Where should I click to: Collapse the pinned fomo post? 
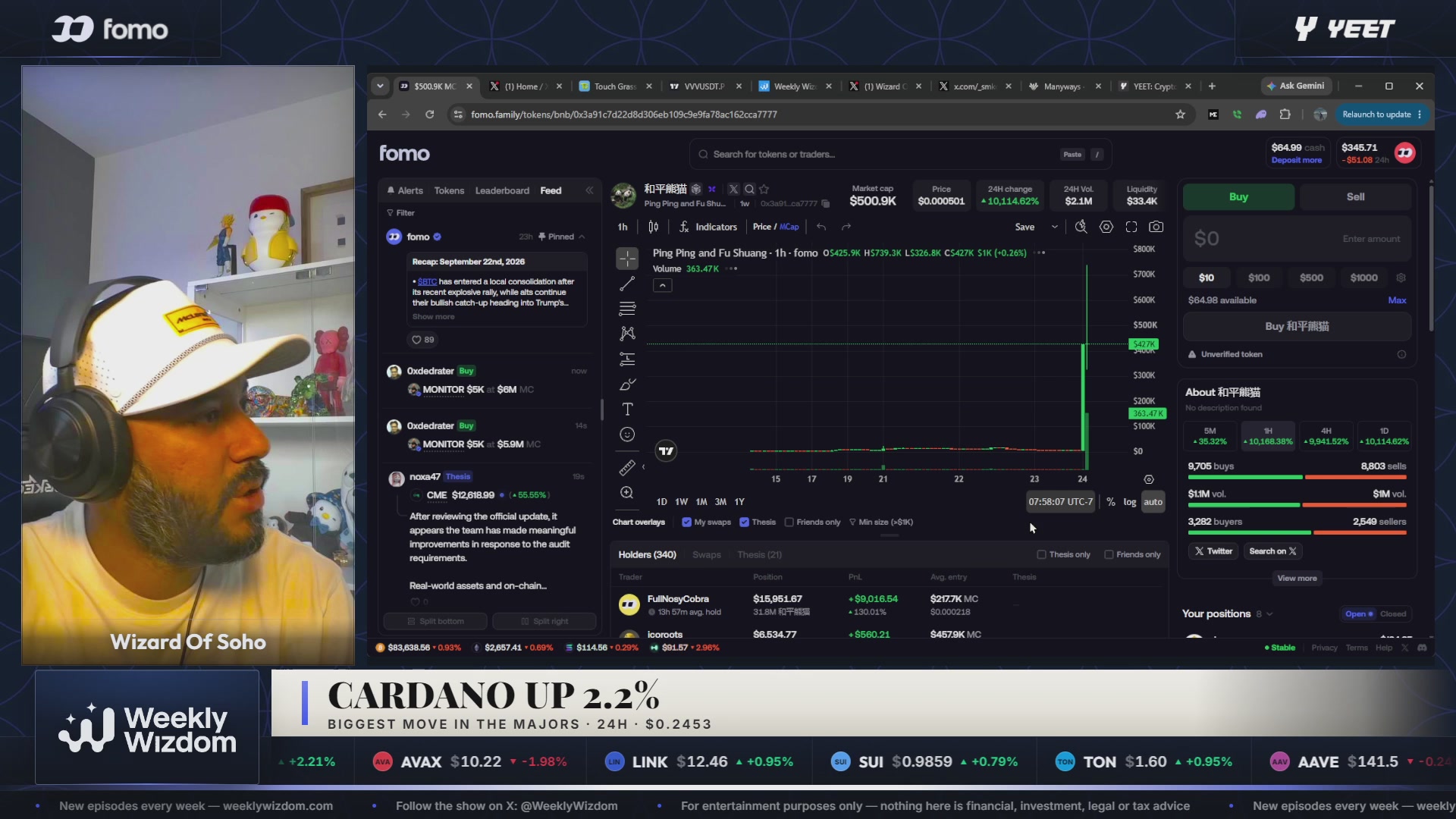tap(582, 237)
